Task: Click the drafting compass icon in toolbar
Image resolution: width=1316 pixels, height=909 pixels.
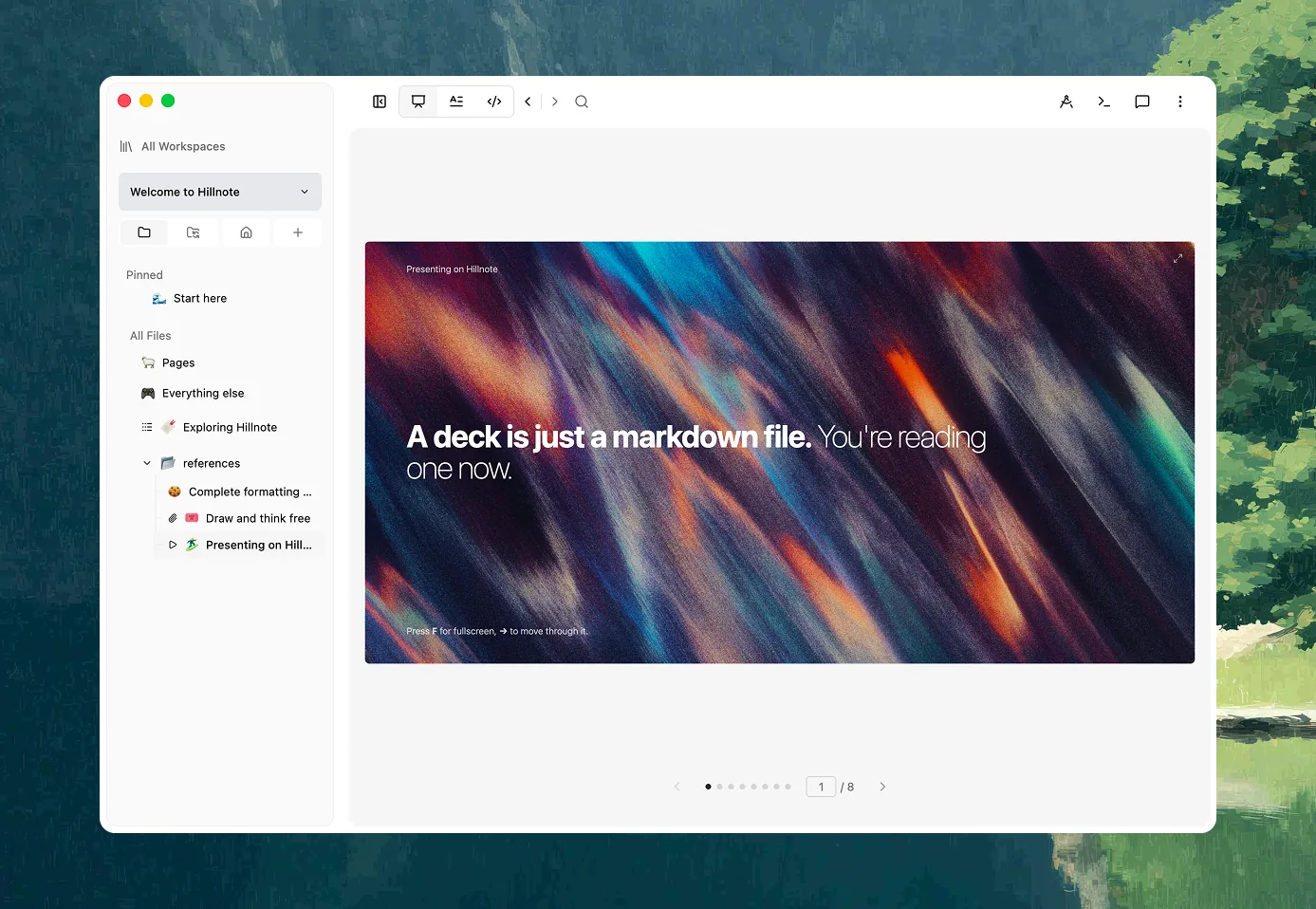Action: point(1066,102)
